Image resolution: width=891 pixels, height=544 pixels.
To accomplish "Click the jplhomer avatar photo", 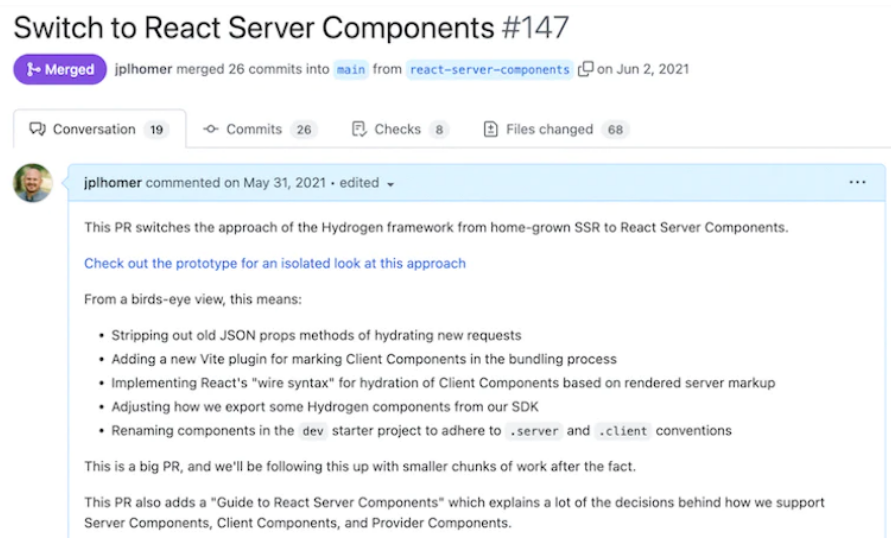I will coord(33,183).
